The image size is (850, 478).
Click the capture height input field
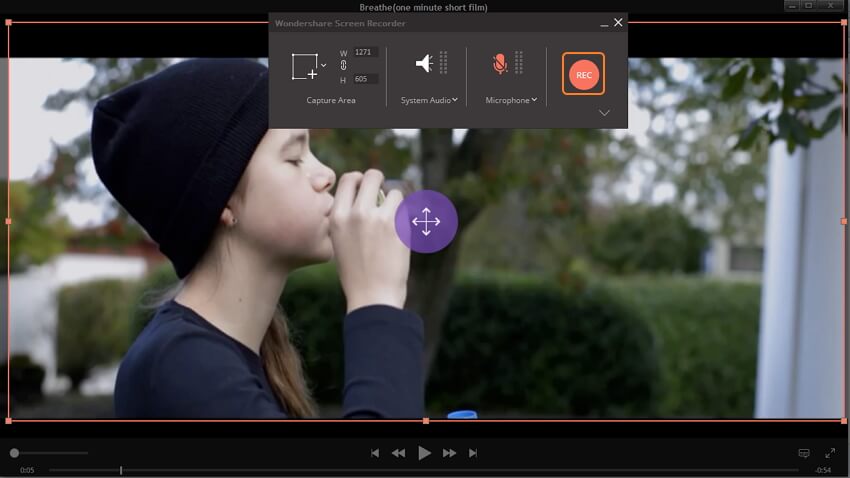pyautogui.click(x=365, y=79)
